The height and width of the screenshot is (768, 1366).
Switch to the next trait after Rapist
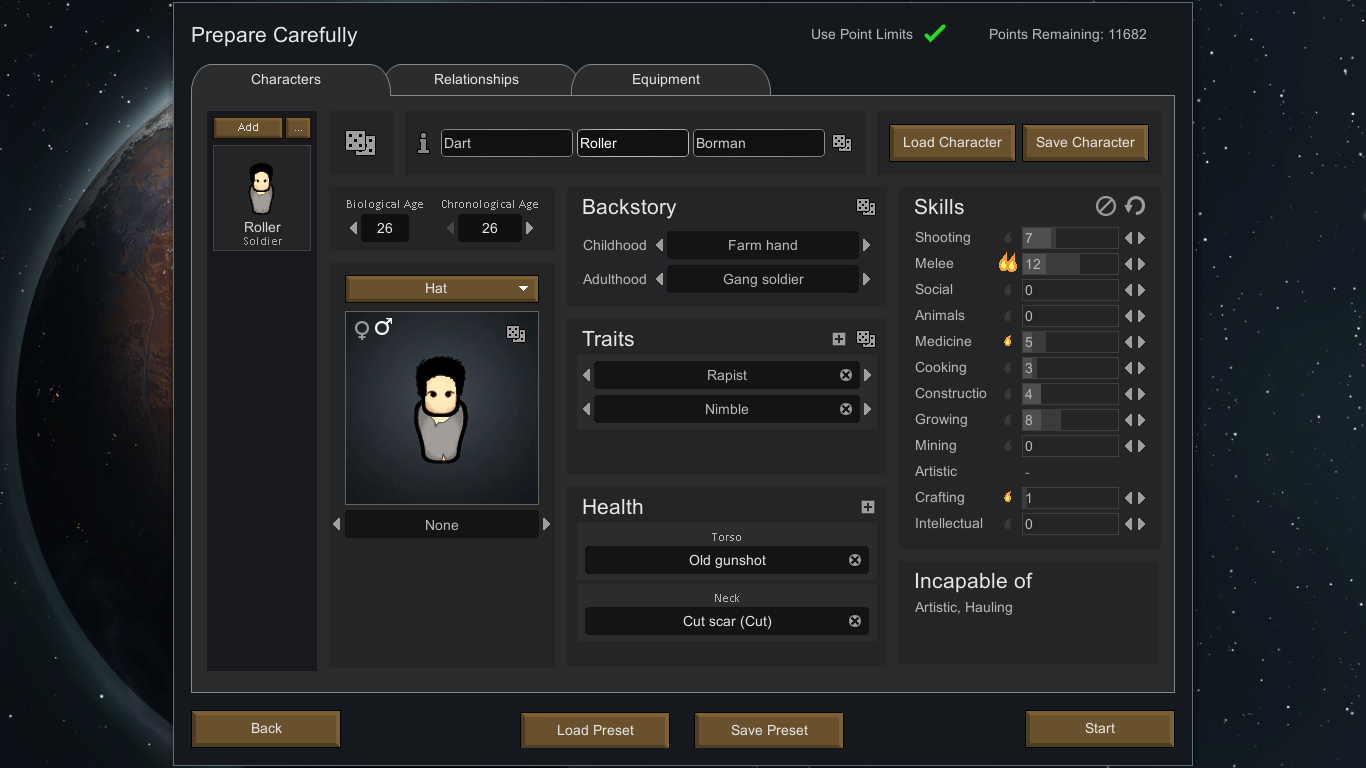click(x=867, y=375)
